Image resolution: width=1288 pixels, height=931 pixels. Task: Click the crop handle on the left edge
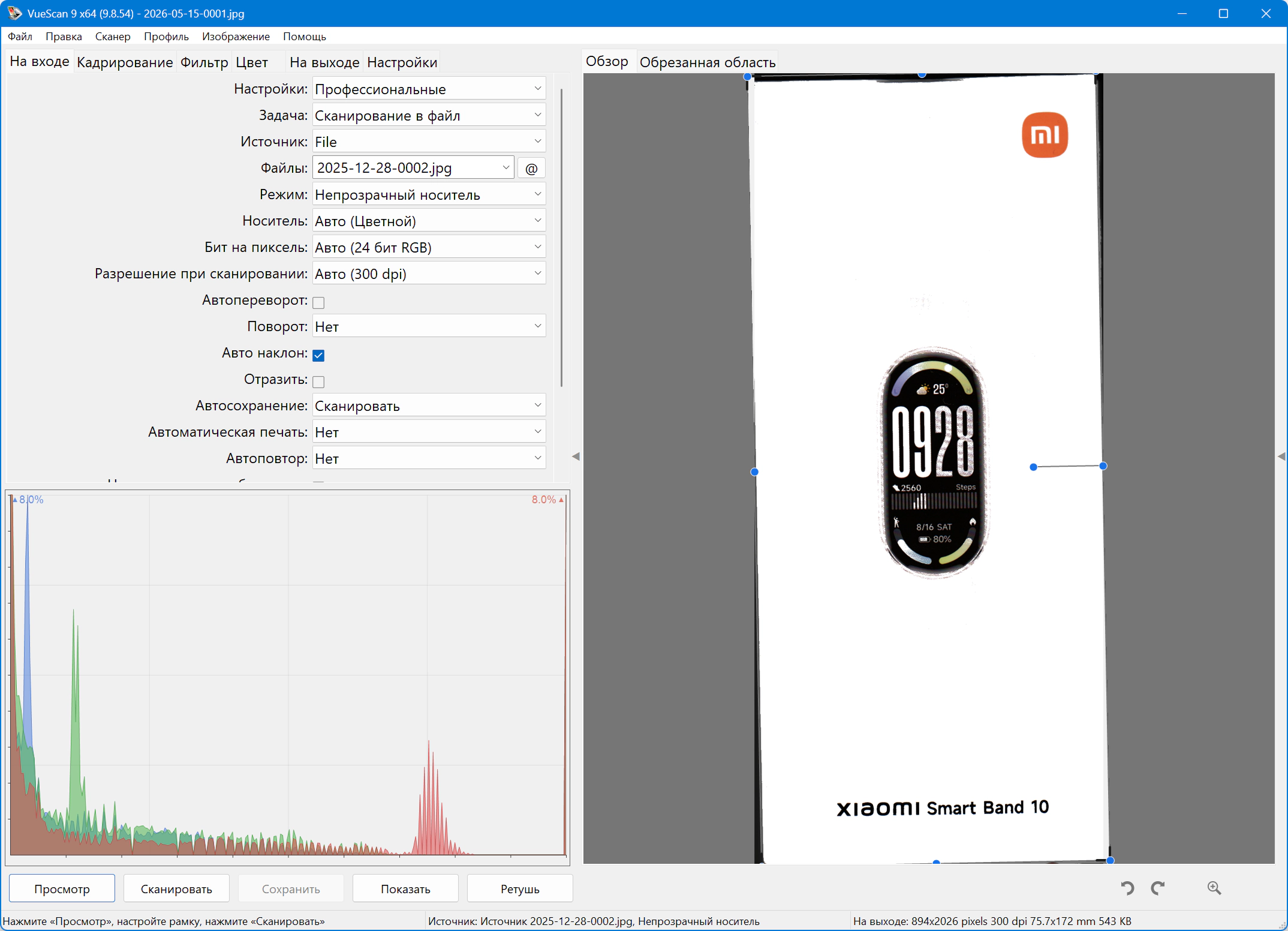click(754, 472)
